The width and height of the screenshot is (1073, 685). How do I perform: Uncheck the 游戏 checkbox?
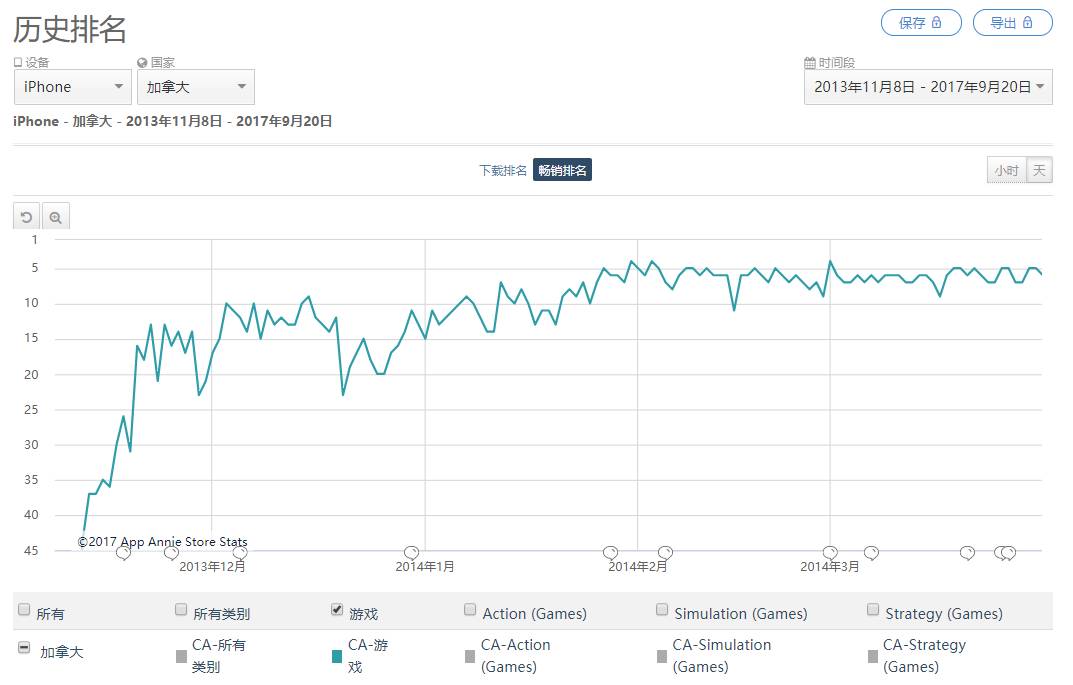337,610
